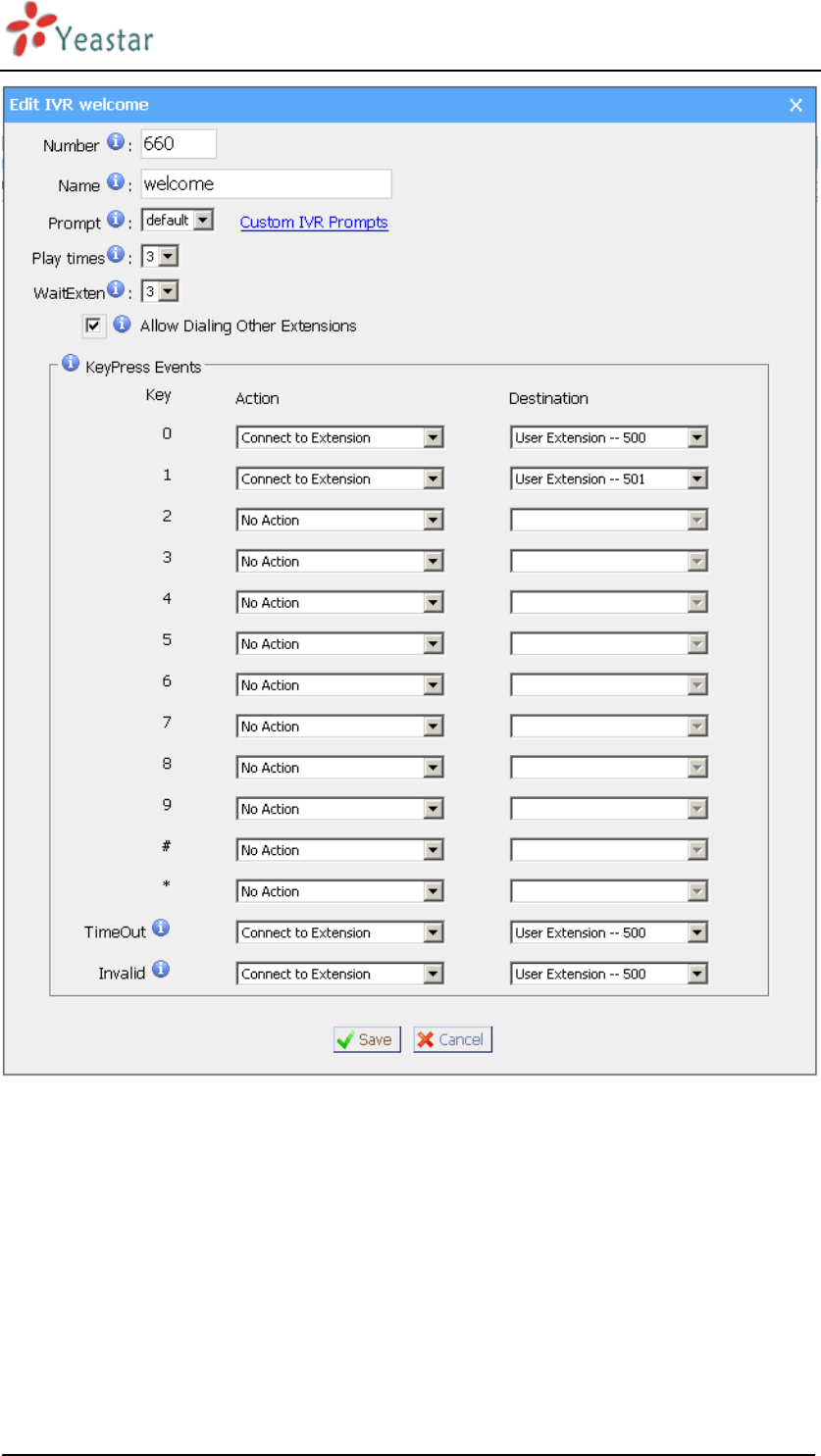The height and width of the screenshot is (1456, 821).
Task: Click the info icon next to Number
Action: coord(115,143)
